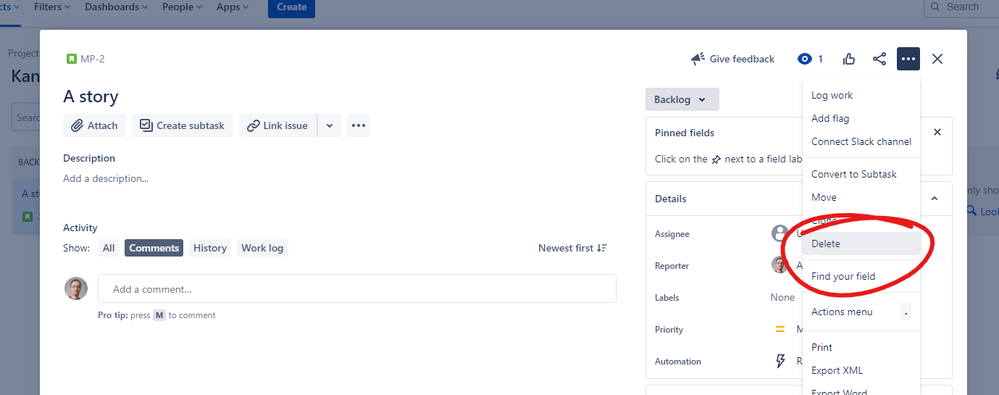Click the Link issue button

(x=278, y=126)
